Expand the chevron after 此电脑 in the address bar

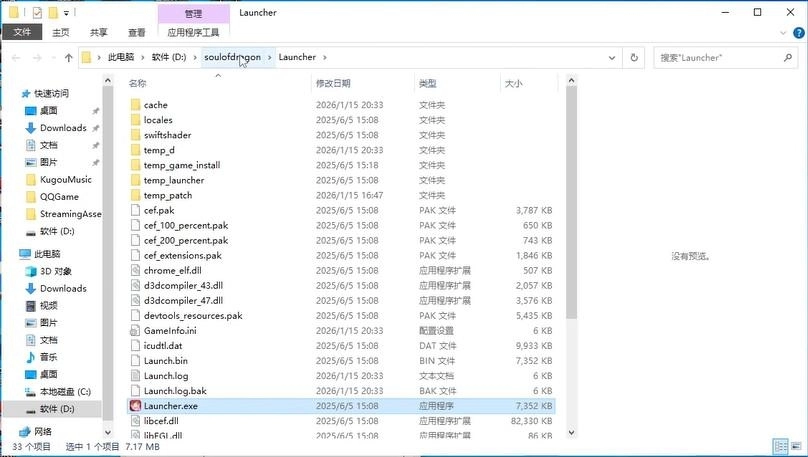[143, 58]
